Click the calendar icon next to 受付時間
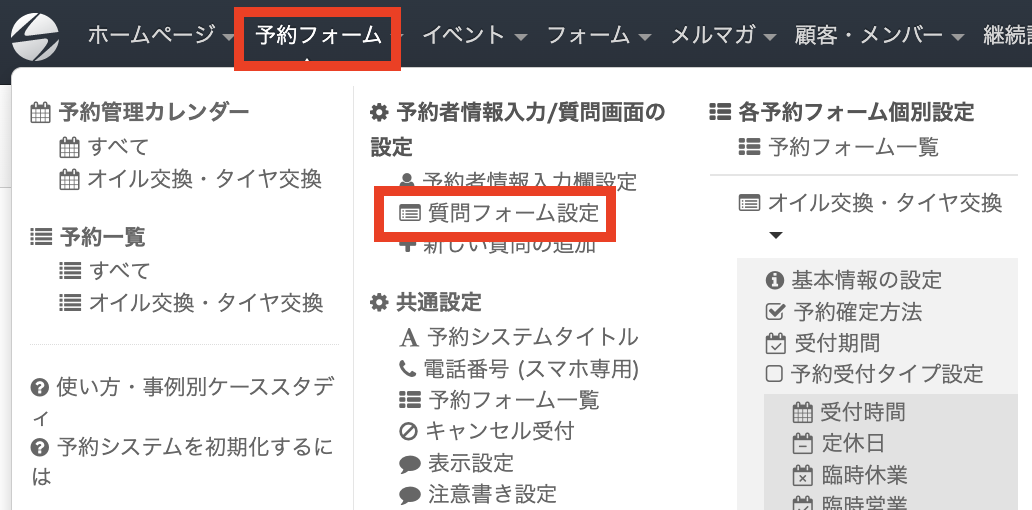The height and width of the screenshot is (510, 1032). point(803,412)
